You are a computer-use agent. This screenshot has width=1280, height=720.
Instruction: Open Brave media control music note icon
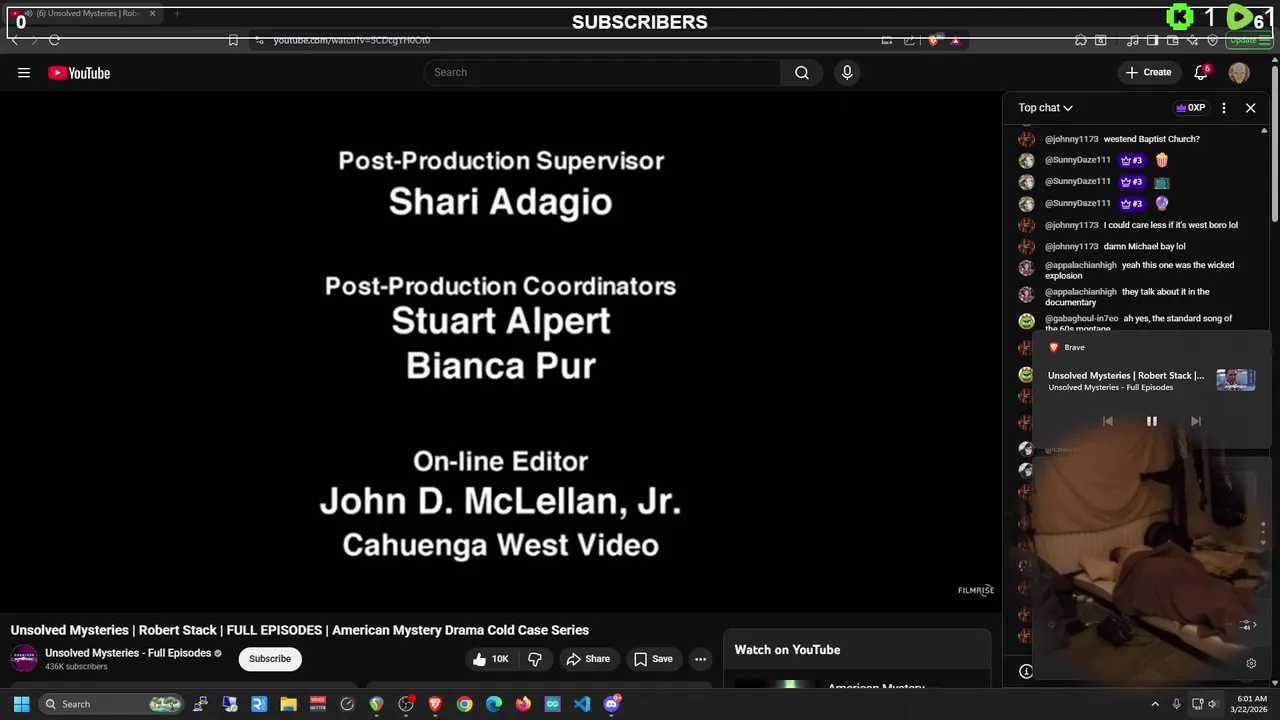point(1132,40)
